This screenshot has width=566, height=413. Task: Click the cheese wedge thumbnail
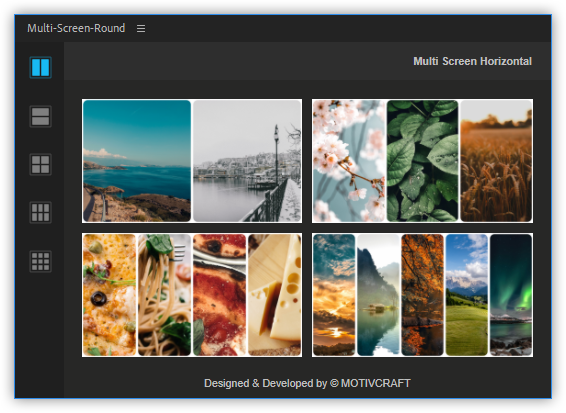[x=275, y=295]
